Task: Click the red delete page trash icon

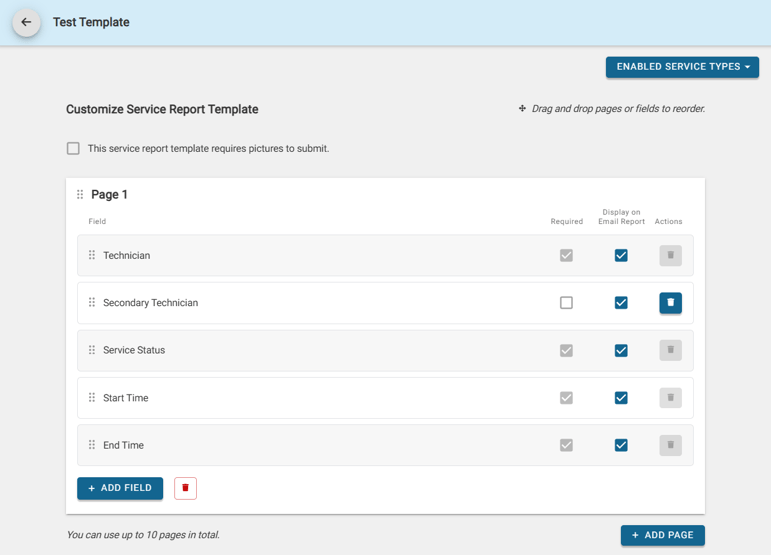Action: click(x=185, y=488)
